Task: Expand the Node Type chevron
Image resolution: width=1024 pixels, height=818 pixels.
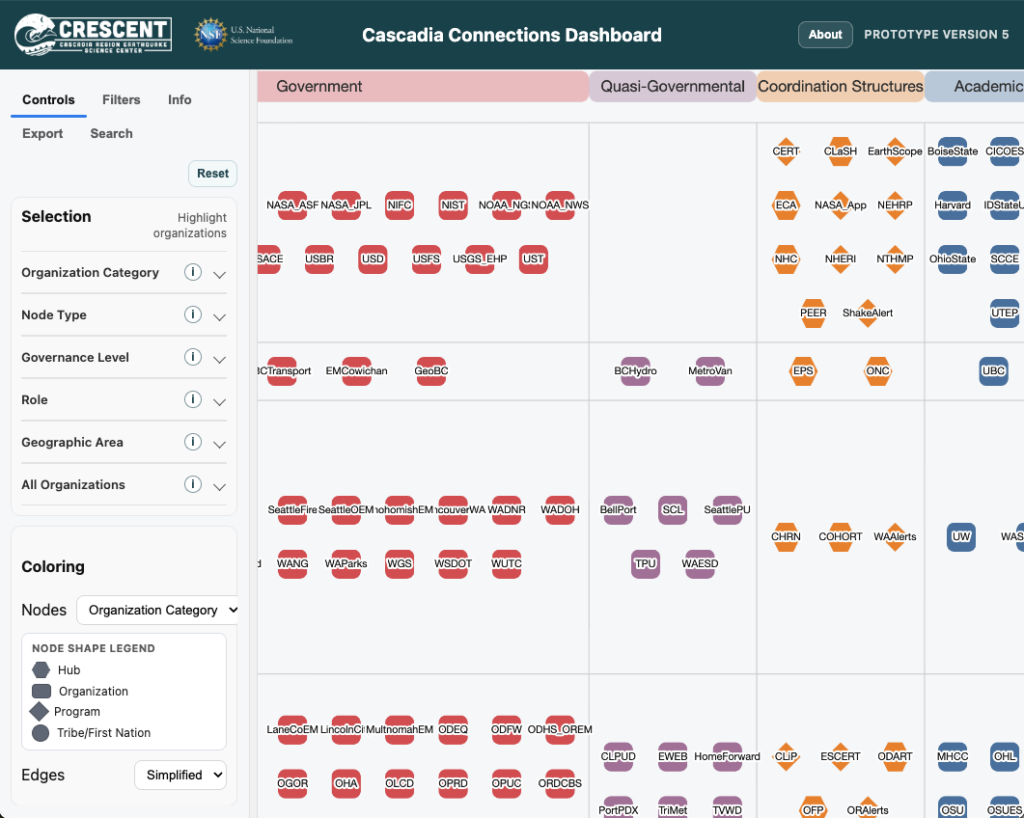Action: click(219, 317)
